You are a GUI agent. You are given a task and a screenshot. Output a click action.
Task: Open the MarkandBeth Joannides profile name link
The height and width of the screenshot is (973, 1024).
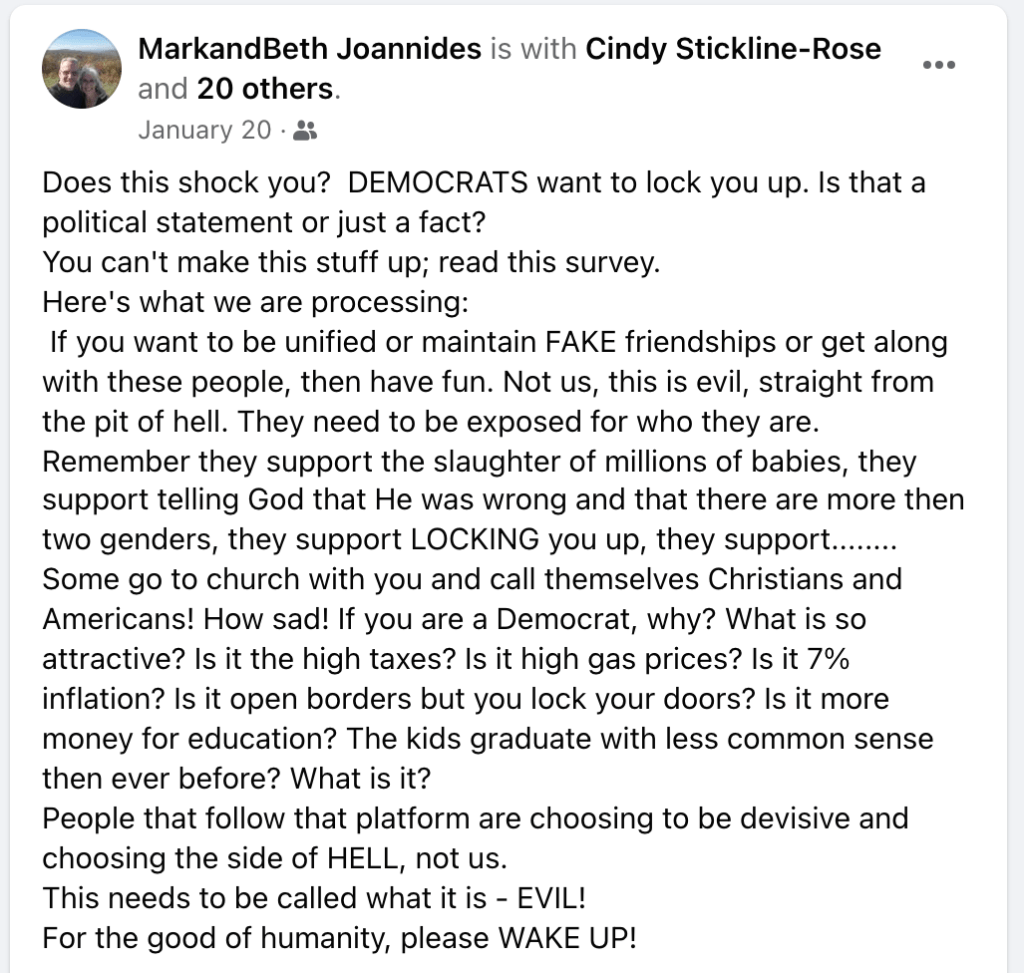click(309, 49)
